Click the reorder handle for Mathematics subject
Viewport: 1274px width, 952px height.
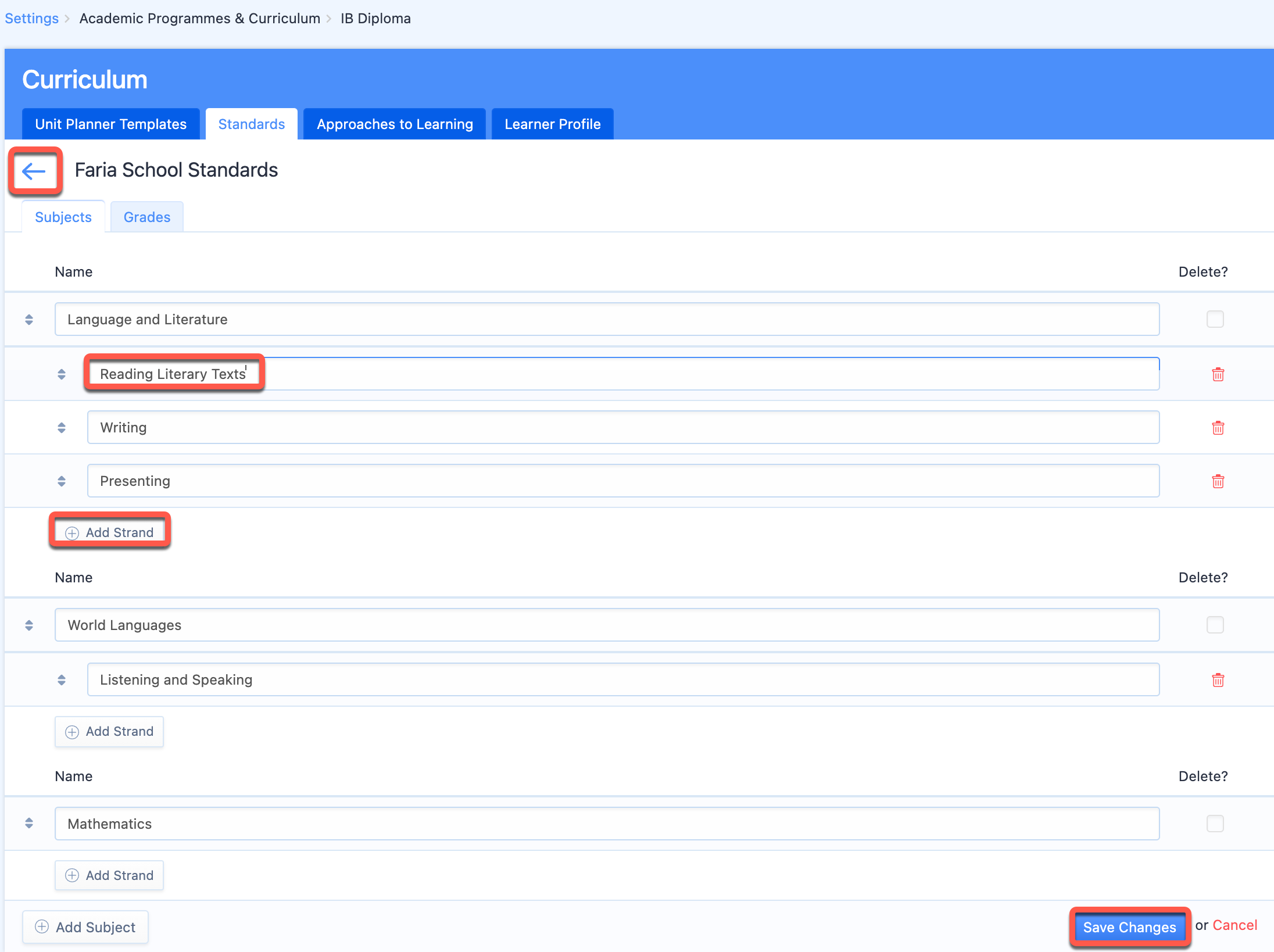click(x=29, y=824)
